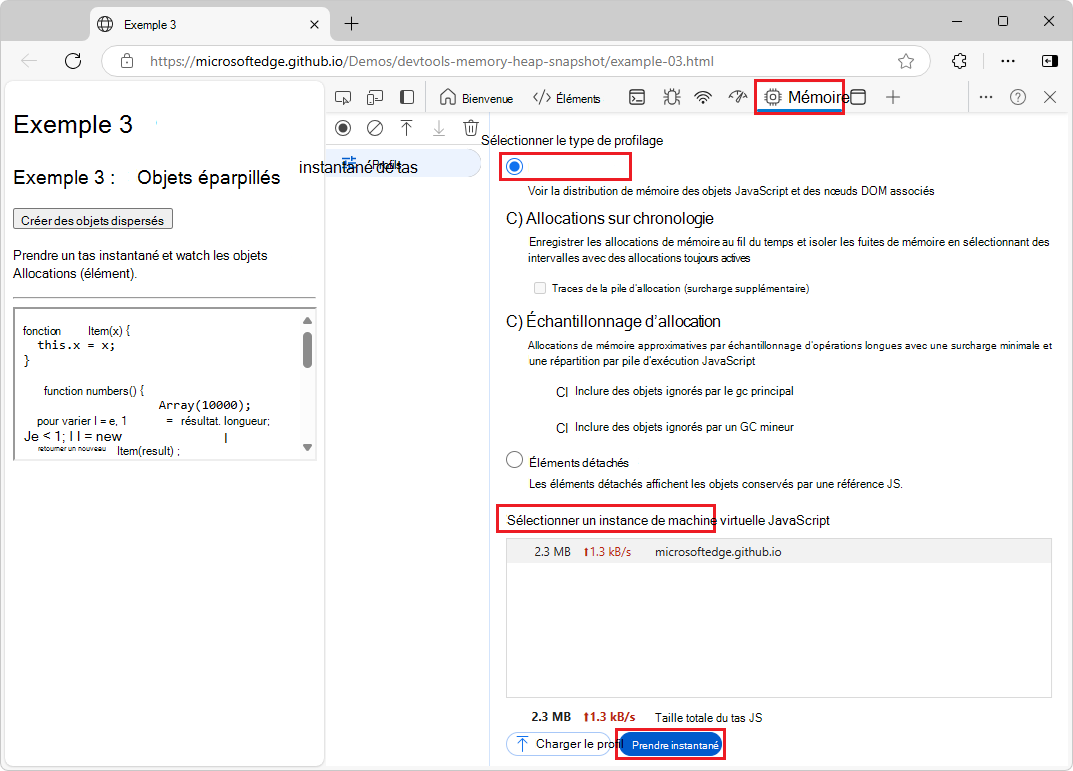Viewport: 1073px width, 771px height.
Task: Select the heap snapshot profiling type radio
Action: (513, 166)
